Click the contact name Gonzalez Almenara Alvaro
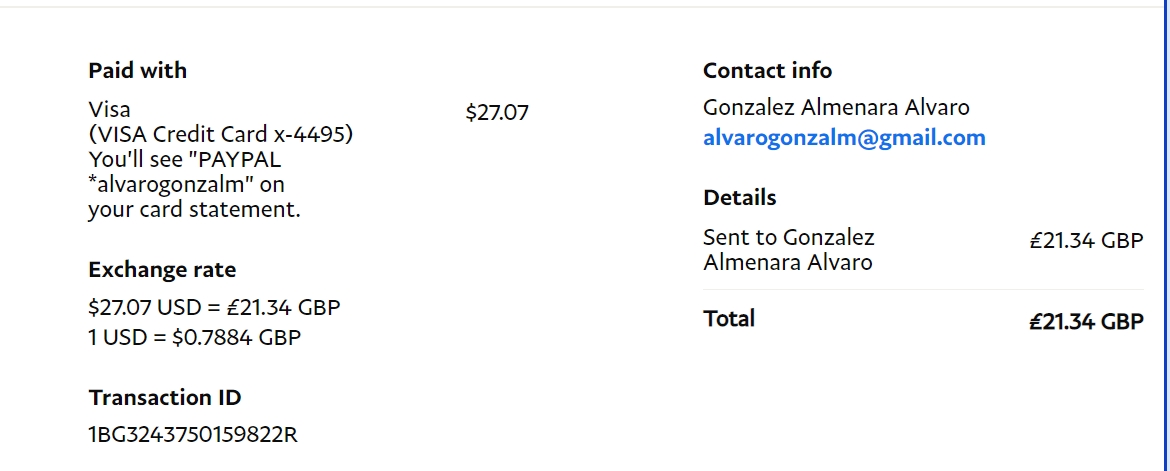Image resolution: width=1170 pixels, height=471 pixels. [836, 107]
